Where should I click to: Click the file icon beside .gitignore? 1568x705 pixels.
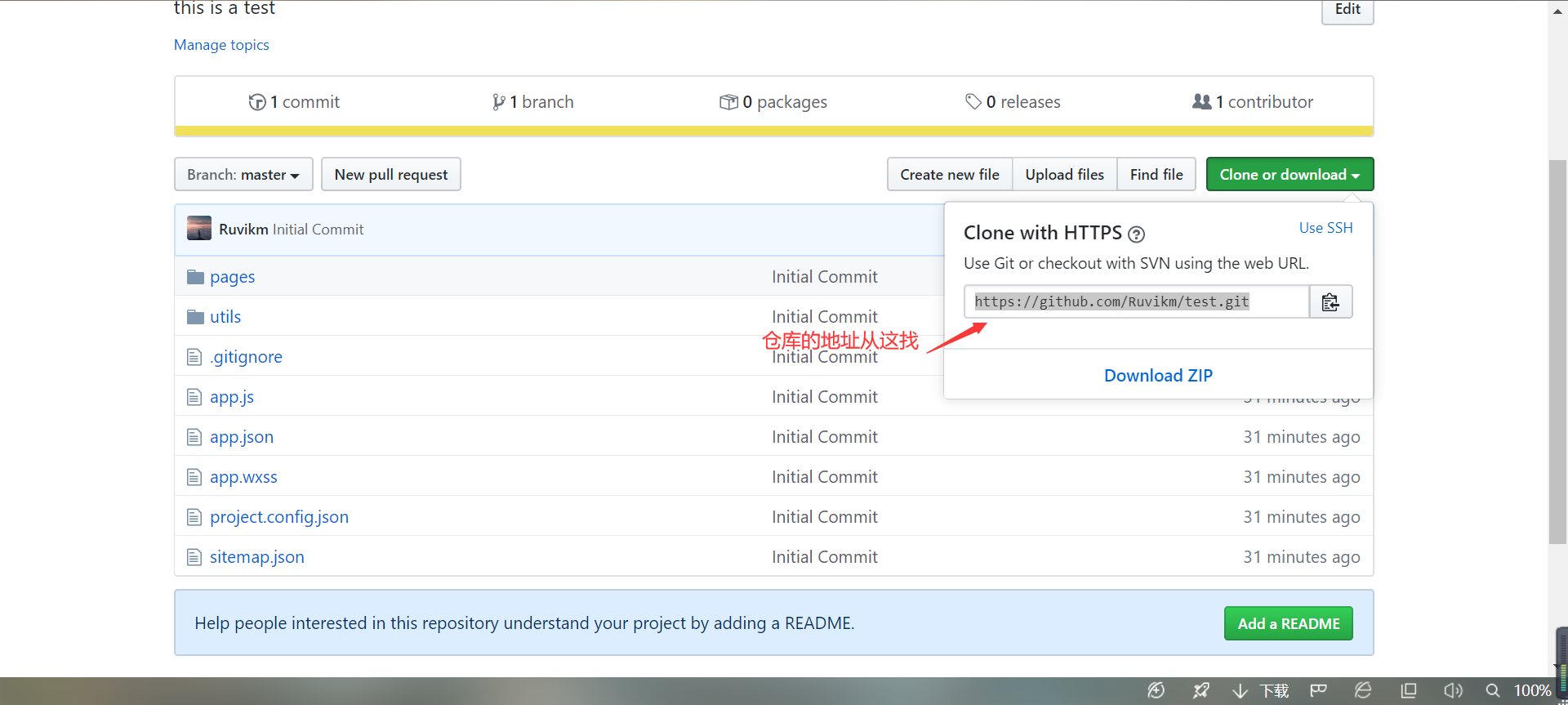[194, 357]
